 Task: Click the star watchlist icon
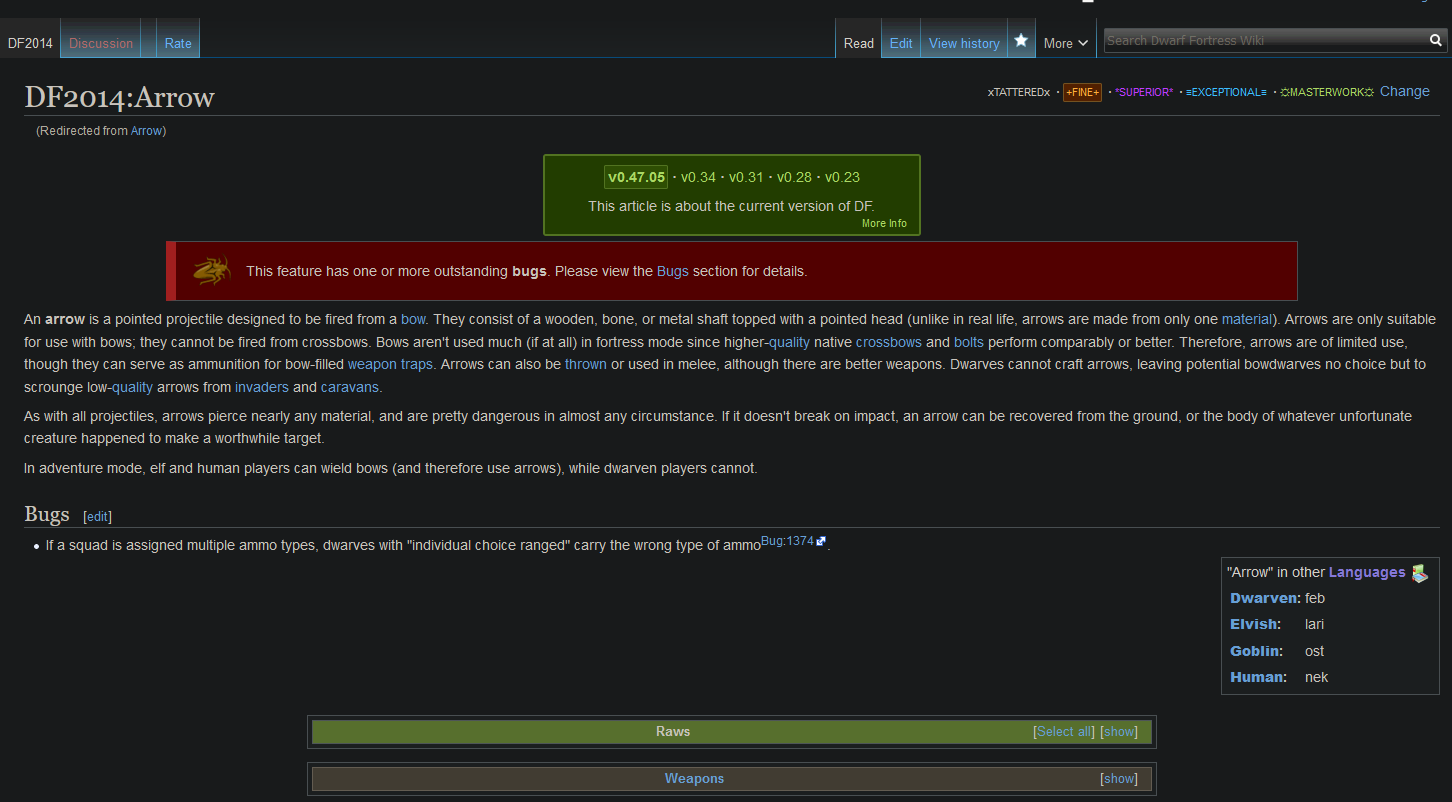[x=1021, y=41]
